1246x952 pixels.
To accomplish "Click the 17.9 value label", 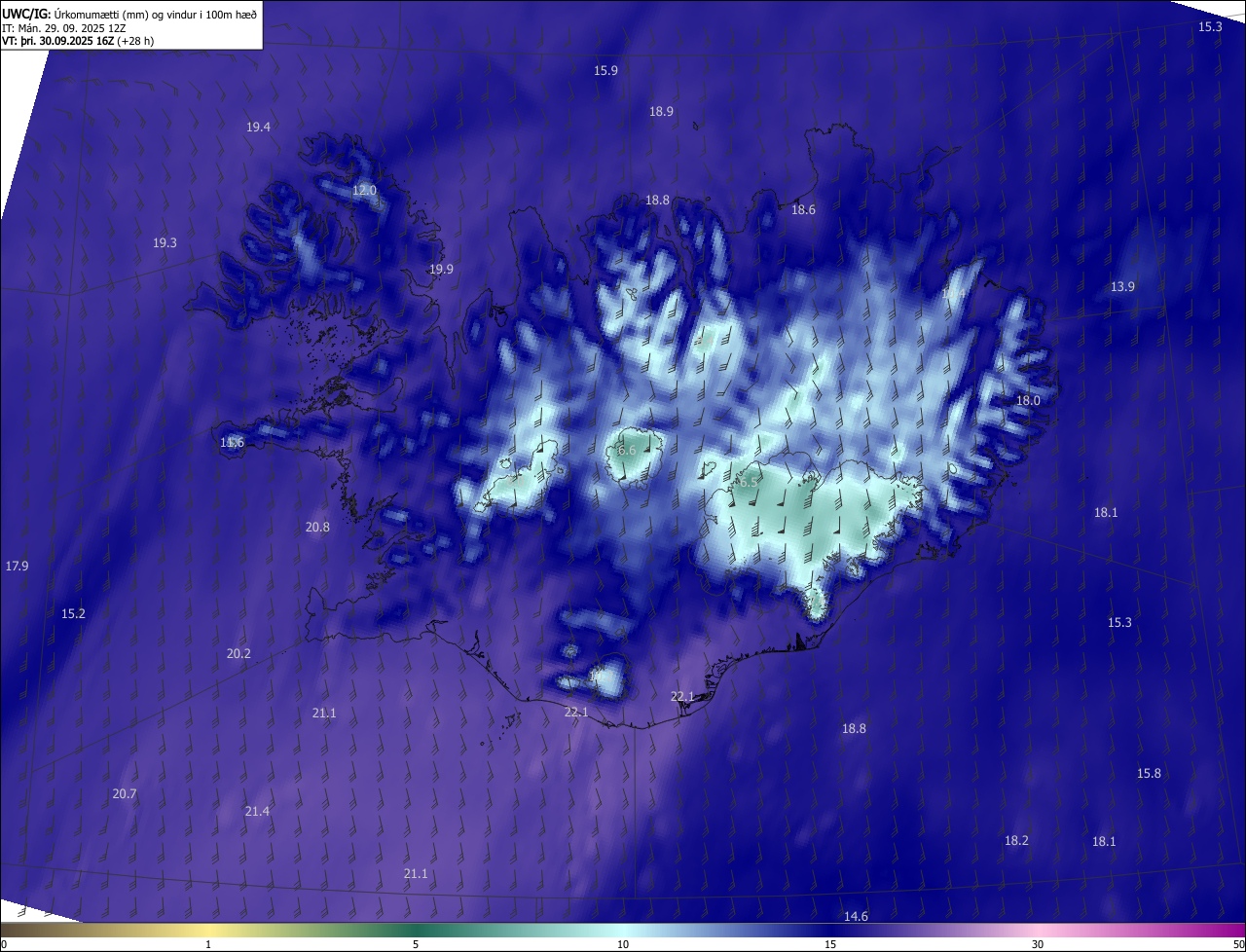I will click(17, 567).
